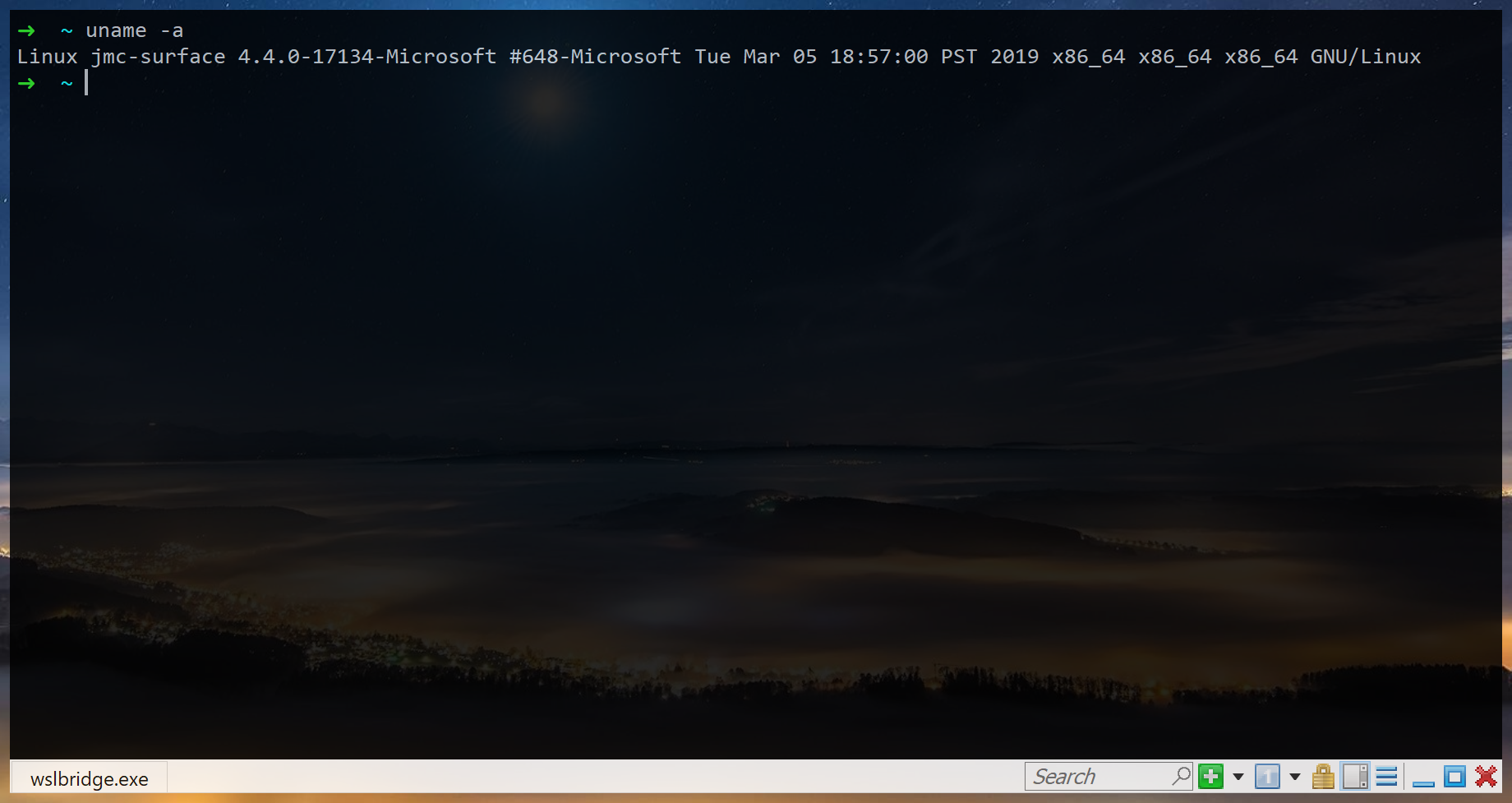
Task: Open the new console dropdown arrow
Action: 1238,778
